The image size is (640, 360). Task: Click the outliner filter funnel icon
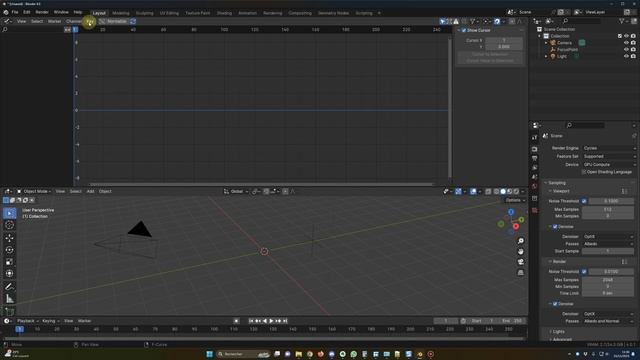pos(622,21)
